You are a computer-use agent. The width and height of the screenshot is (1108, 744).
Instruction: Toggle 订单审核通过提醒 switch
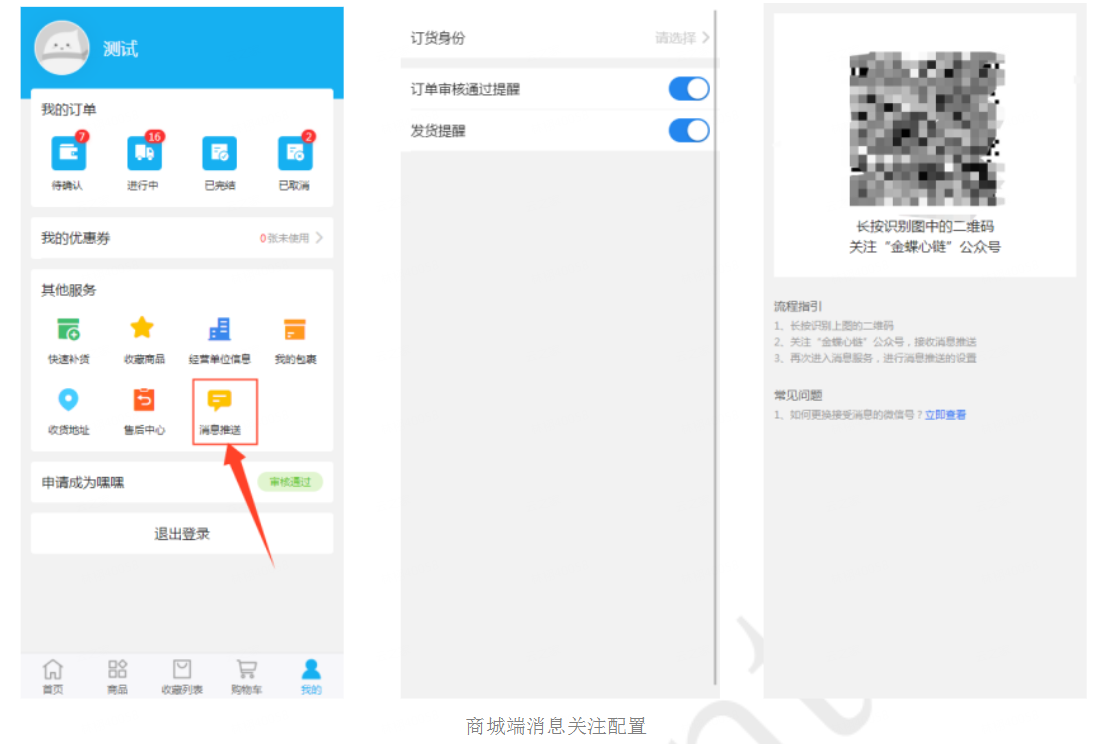(689, 89)
